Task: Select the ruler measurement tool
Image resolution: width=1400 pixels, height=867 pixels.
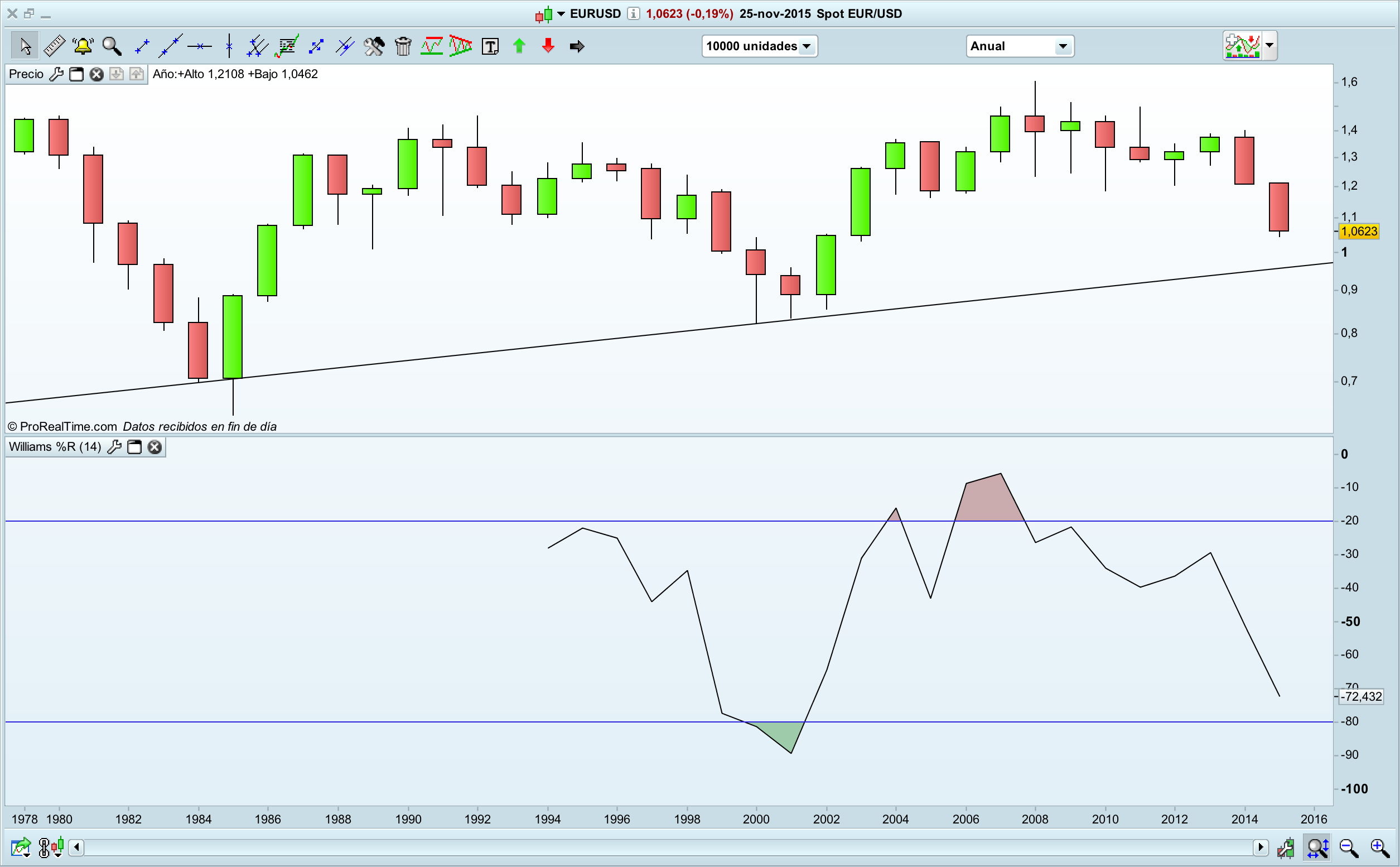Action: (x=55, y=46)
